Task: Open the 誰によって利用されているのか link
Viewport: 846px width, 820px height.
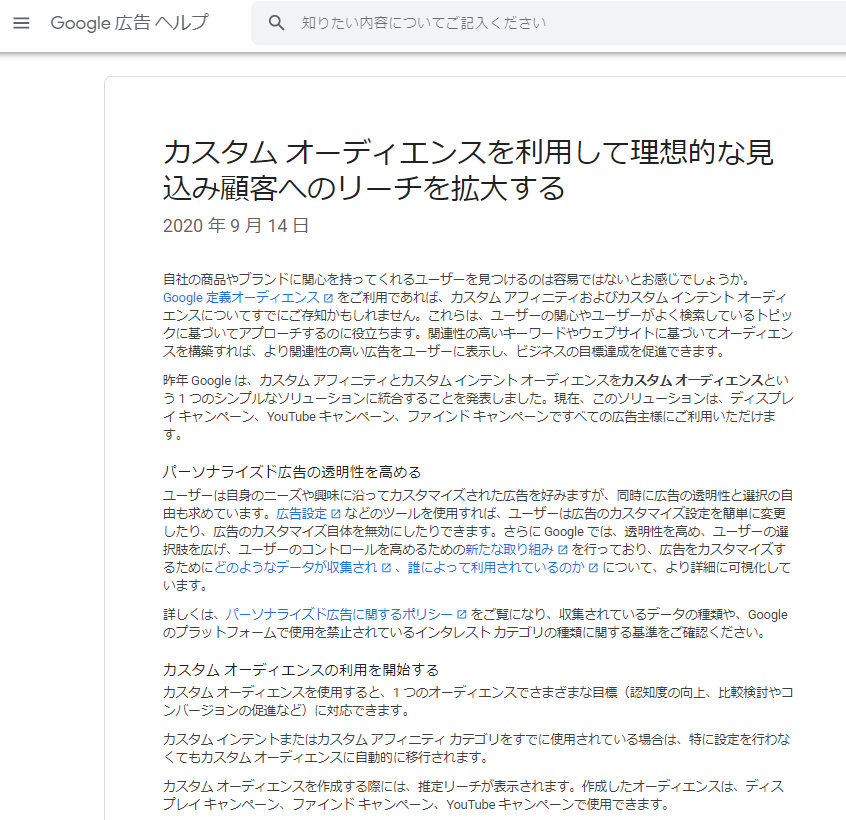Action: click(x=496, y=568)
